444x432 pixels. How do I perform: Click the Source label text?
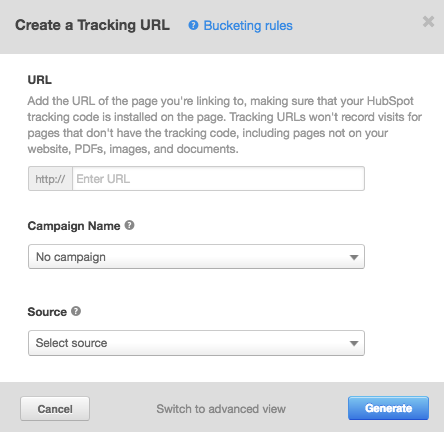coord(47,312)
